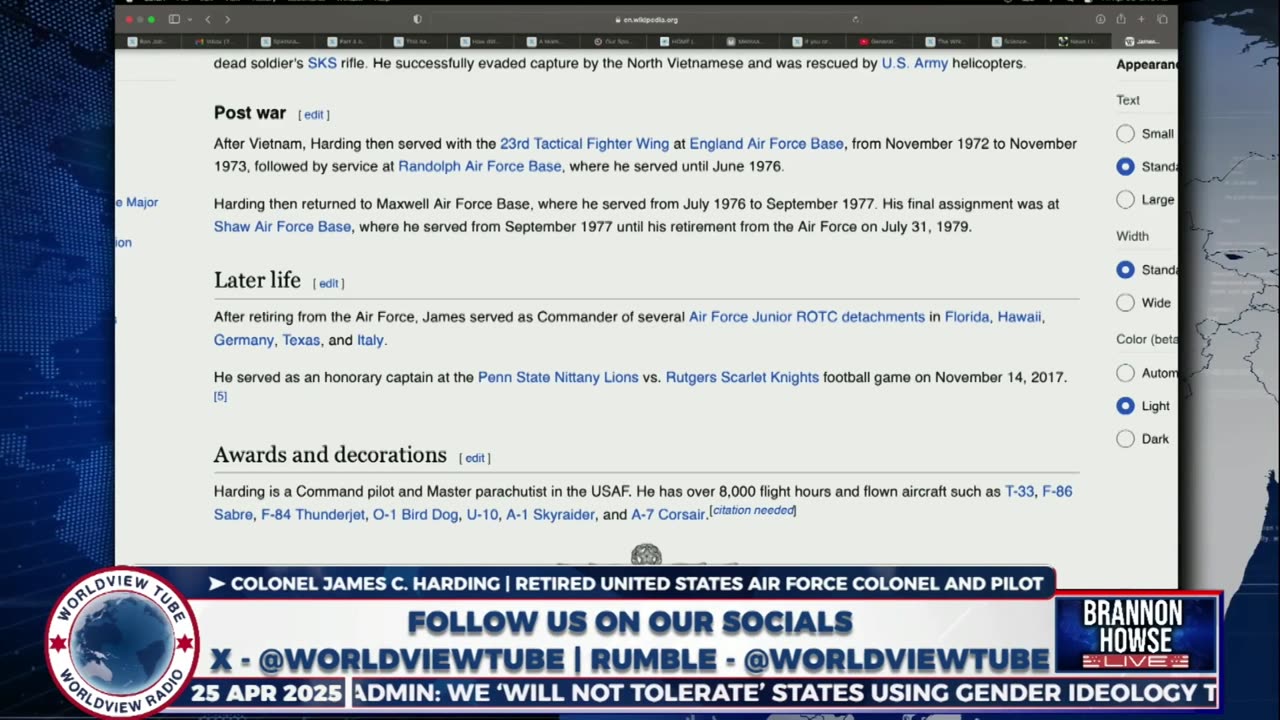Select Wide width option
Screen dimensions: 1280x720
click(x=1126, y=303)
